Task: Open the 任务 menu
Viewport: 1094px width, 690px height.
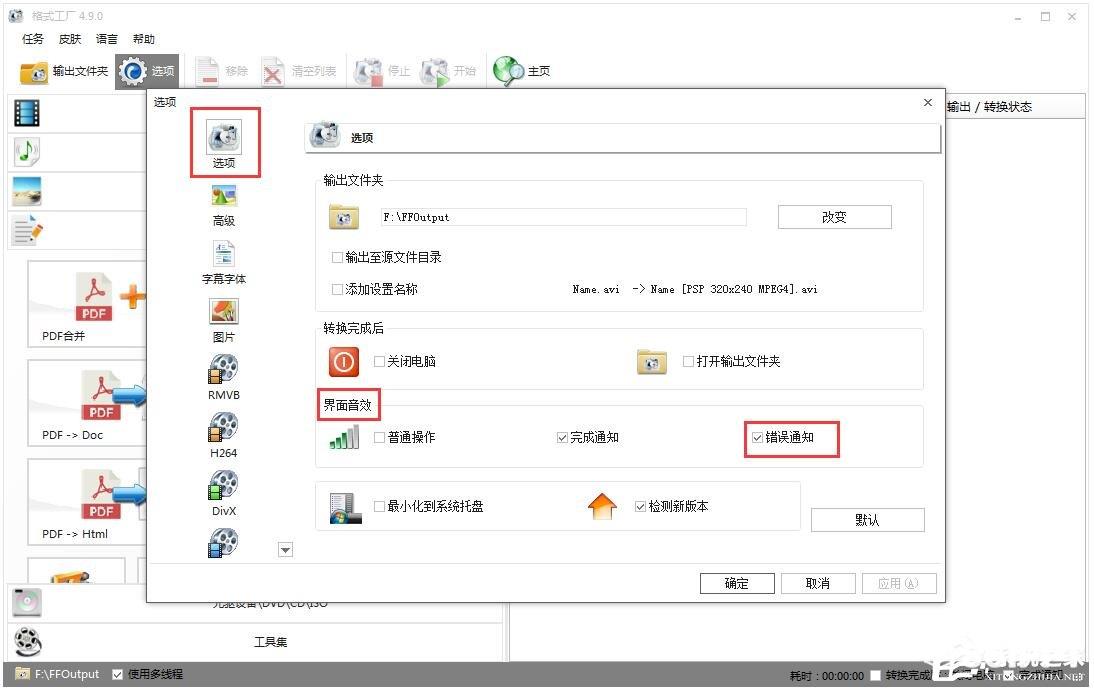Action: coord(33,39)
